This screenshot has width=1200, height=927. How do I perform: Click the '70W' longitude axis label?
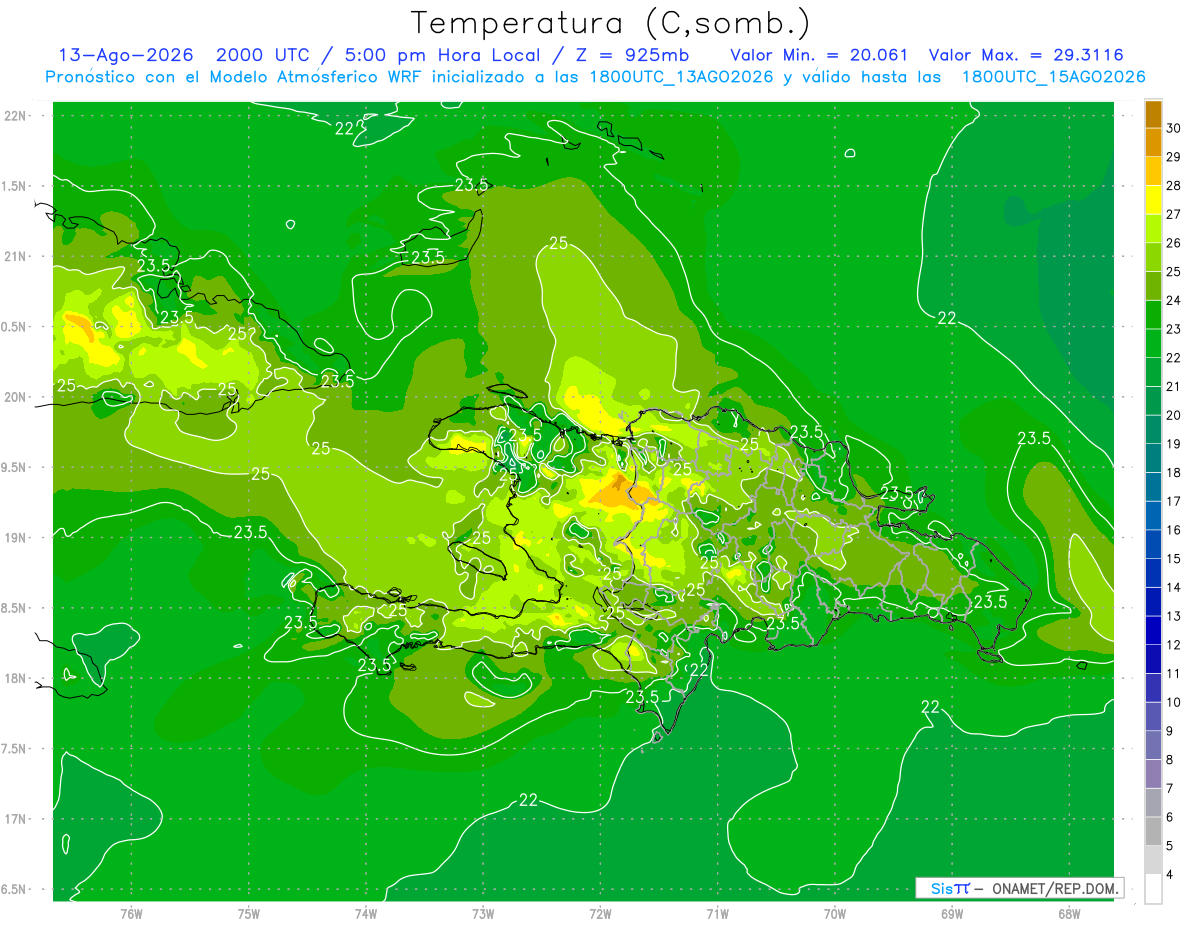834,913
